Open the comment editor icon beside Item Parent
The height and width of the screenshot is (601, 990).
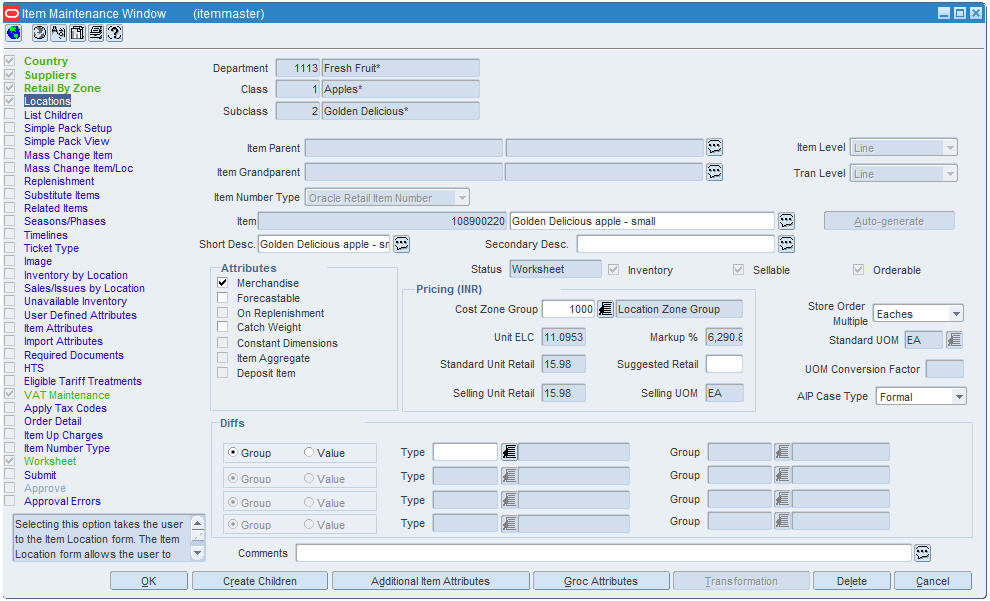714,147
